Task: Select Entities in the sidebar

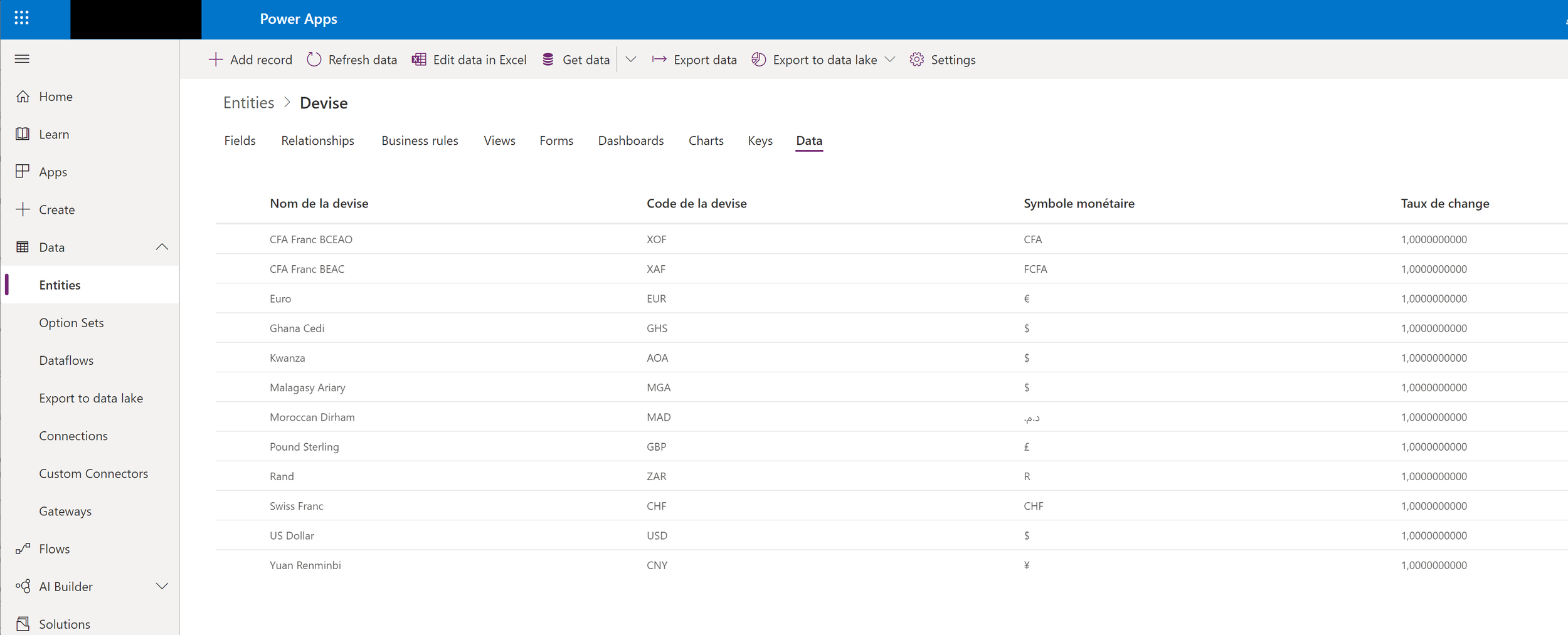Action: point(90,285)
